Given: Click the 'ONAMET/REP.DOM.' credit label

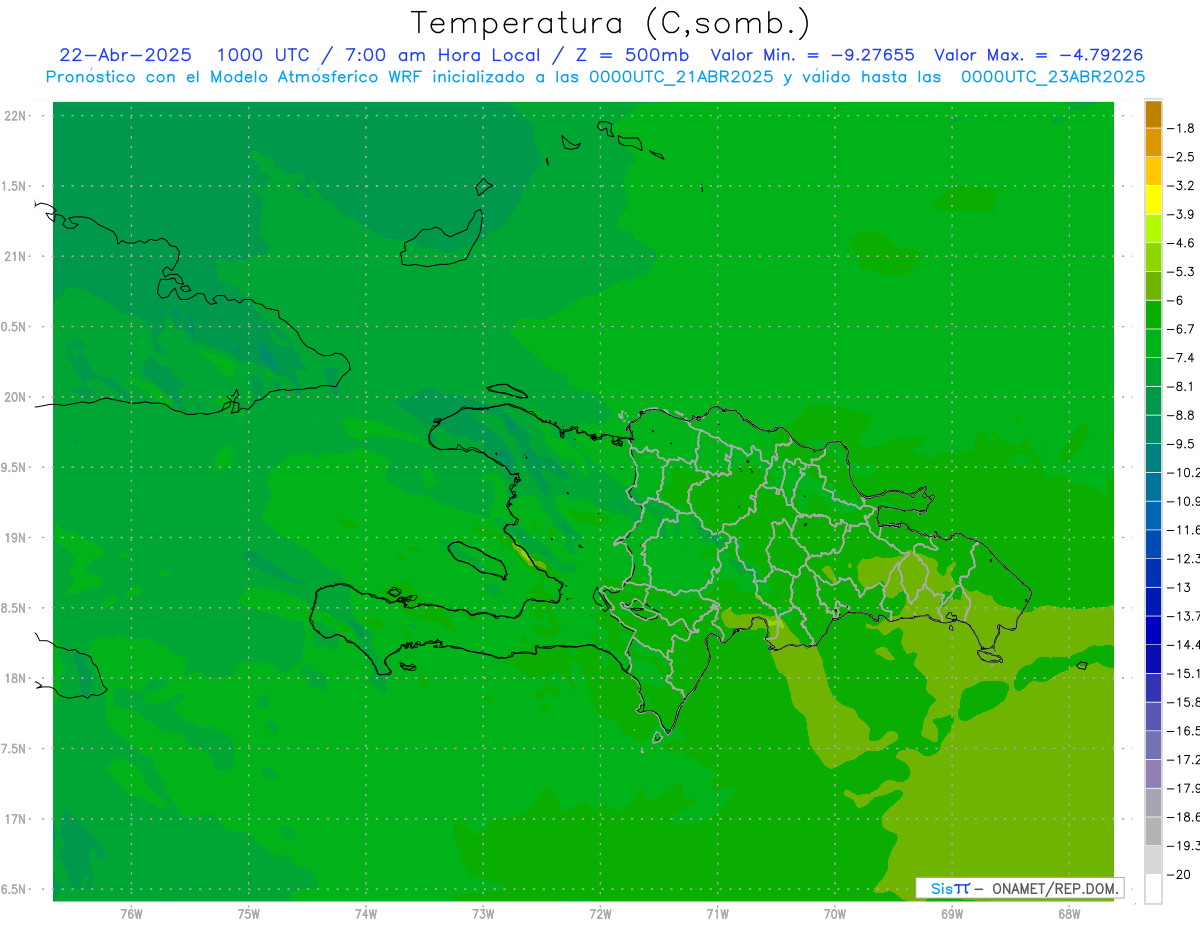Looking at the screenshot, I should (1056, 888).
